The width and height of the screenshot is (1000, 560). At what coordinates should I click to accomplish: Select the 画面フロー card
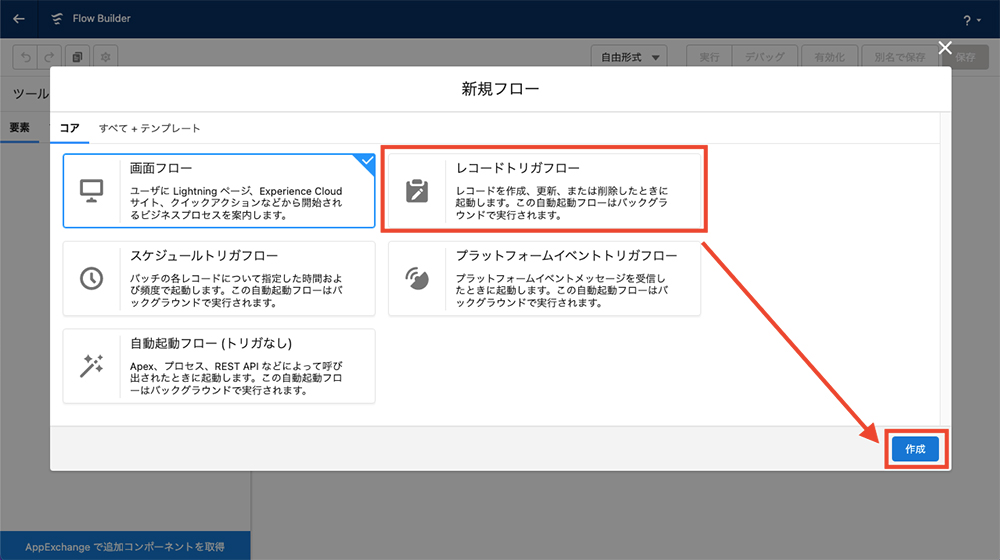point(219,191)
